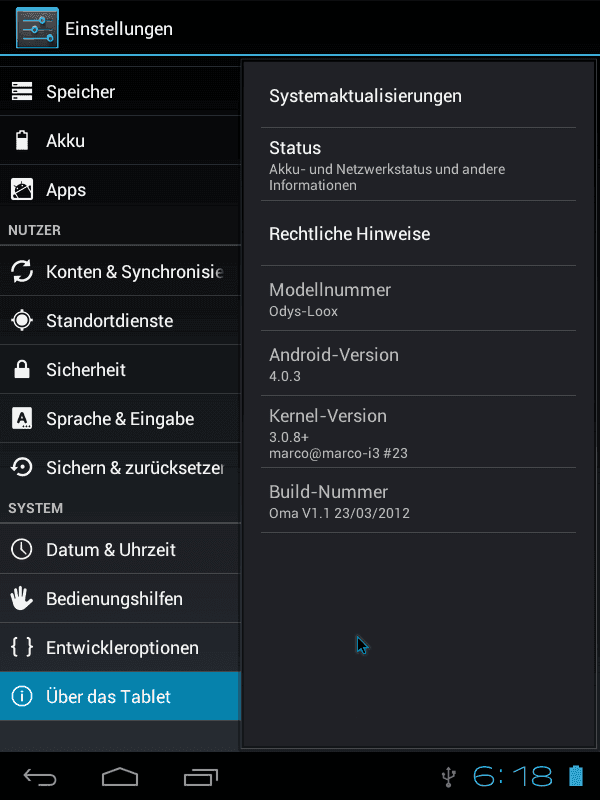This screenshot has height=800, width=600.
Task: Select Über das Tablet entry
Action: [x=120, y=696]
